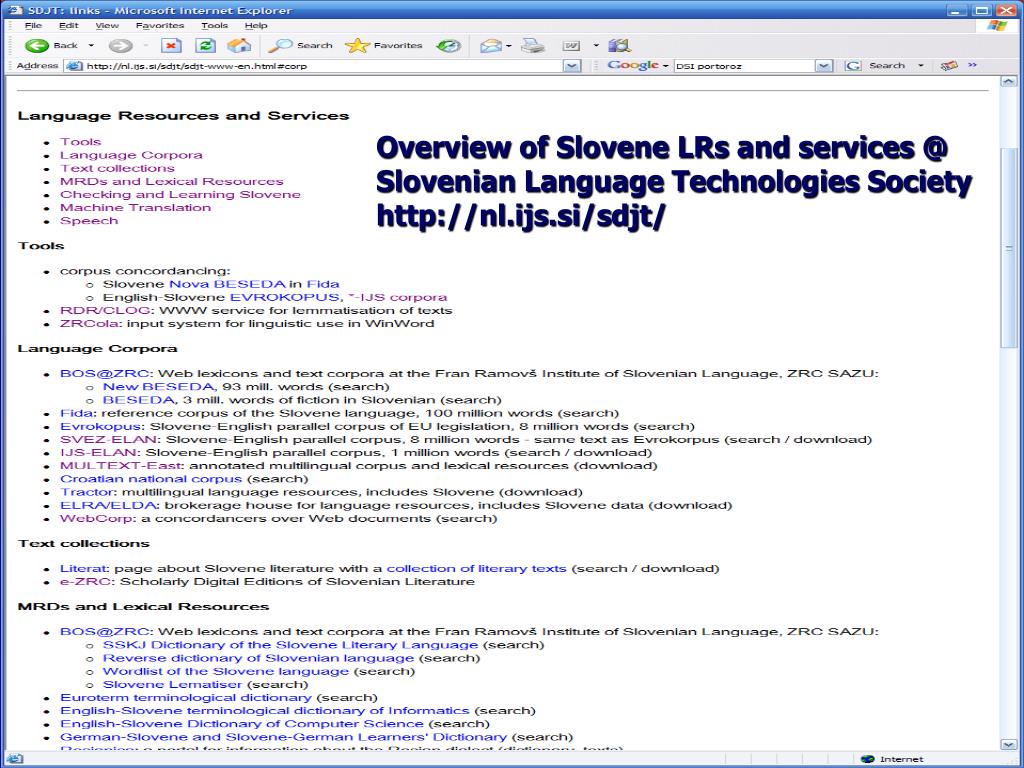1024x768 pixels.
Task: Open SSKJ Dictionary of the Slovene Literary Language
Action: [x=291, y=645]
